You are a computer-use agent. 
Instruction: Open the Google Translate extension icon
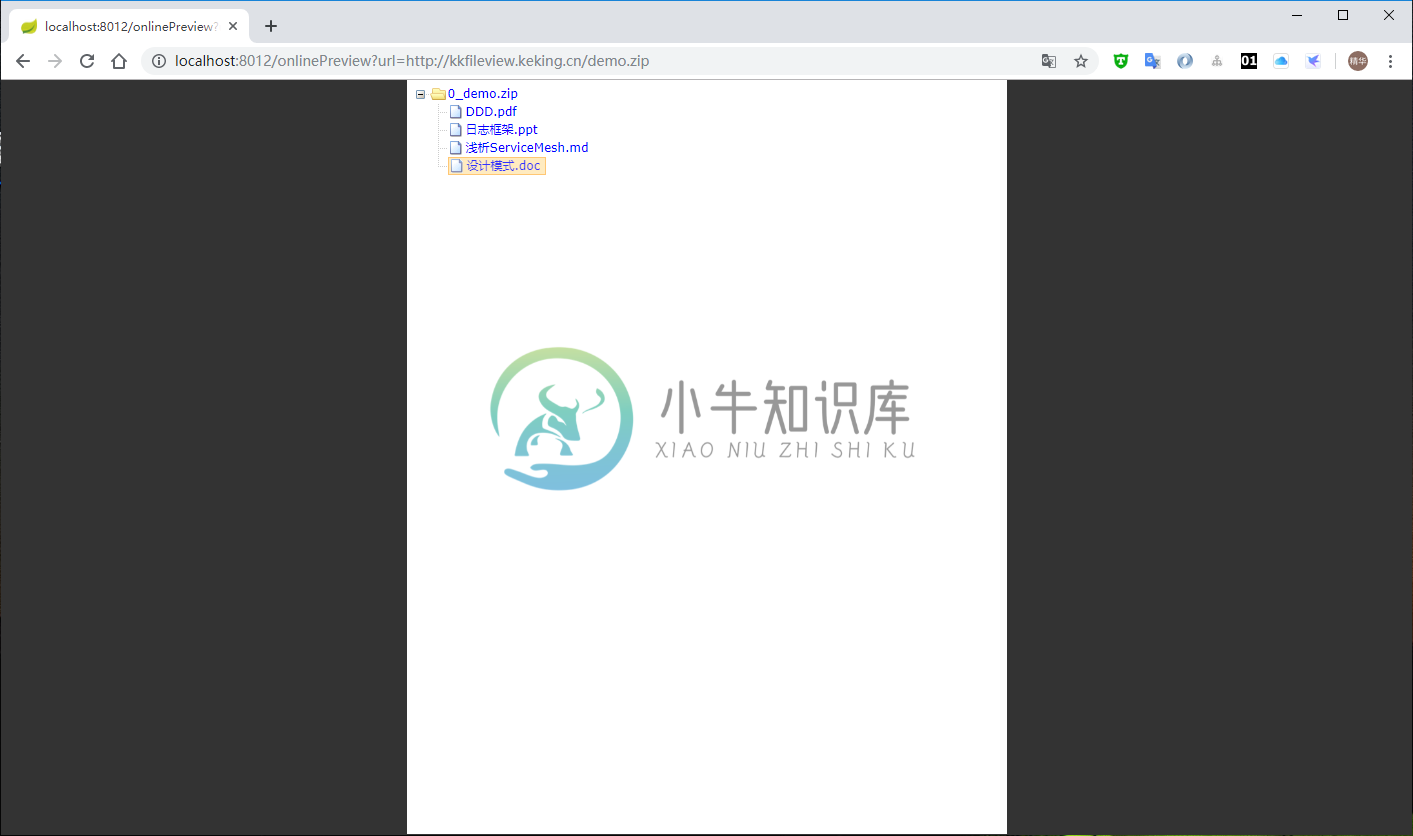tap(1153, 61)
